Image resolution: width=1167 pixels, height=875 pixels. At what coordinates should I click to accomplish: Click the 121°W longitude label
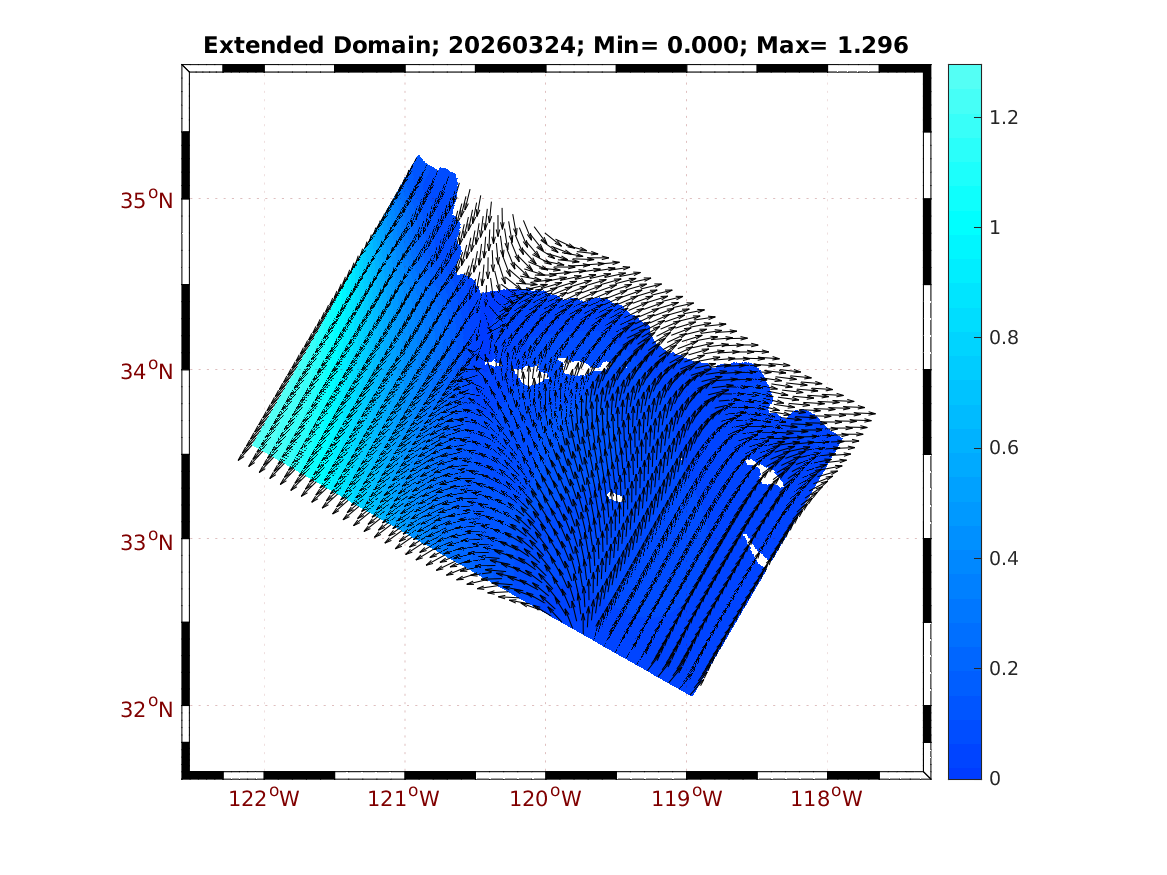point(405,798)
